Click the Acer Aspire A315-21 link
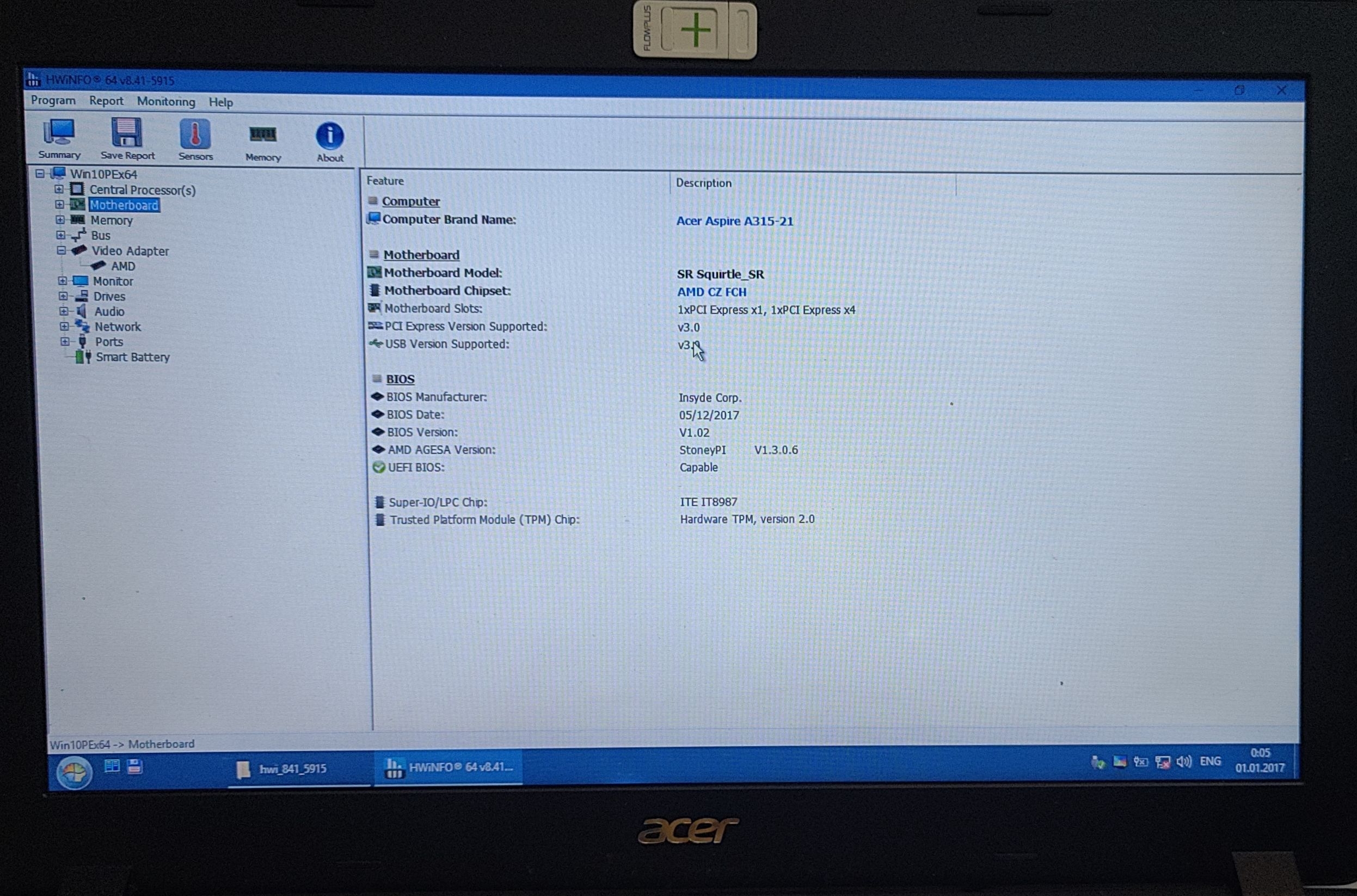This screenshot has width=1357, height=896. click(x=735, y=221)
